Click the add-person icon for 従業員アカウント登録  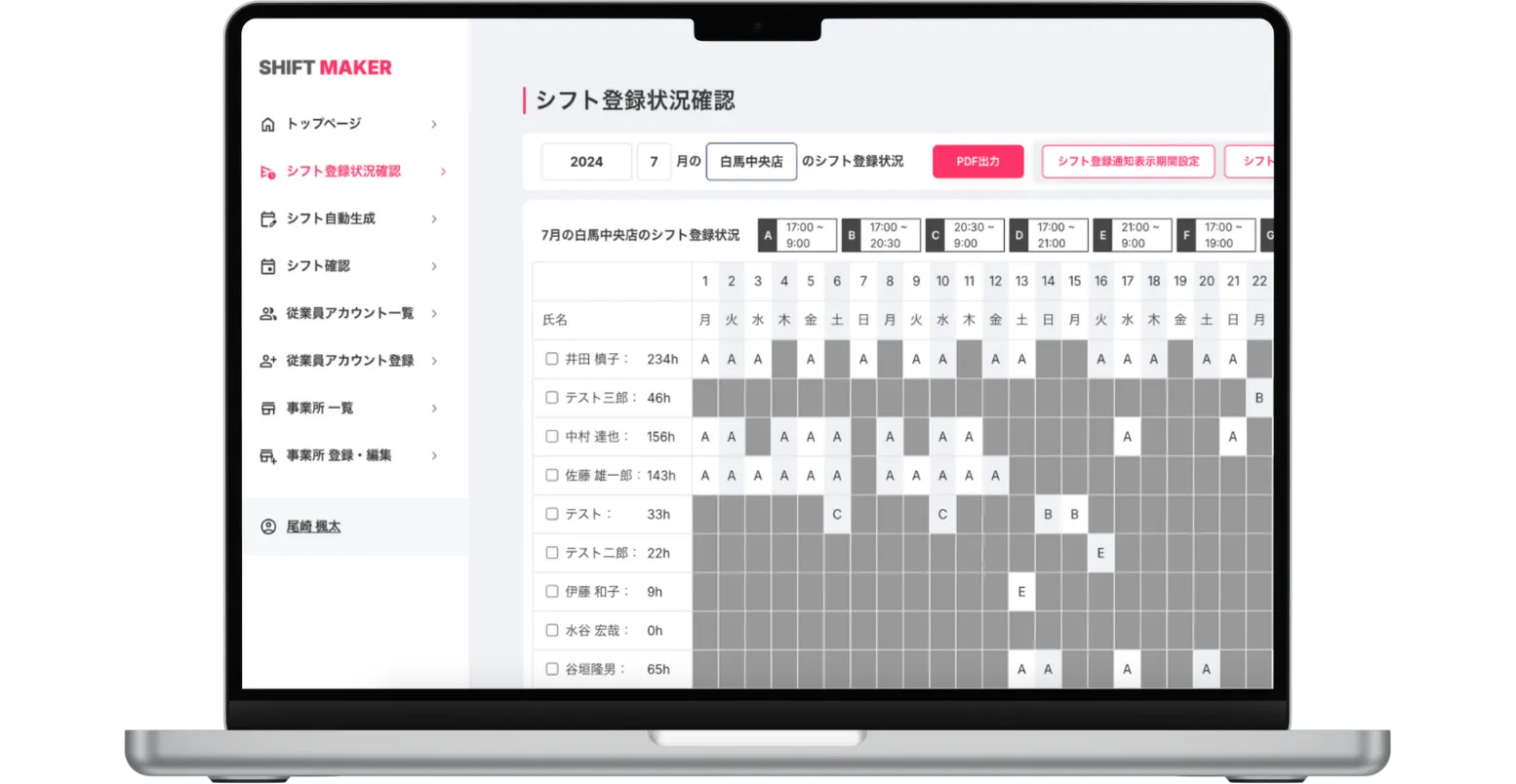268,360
